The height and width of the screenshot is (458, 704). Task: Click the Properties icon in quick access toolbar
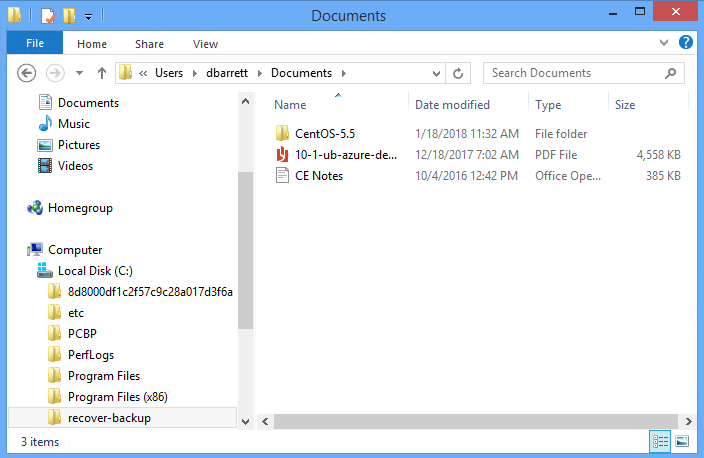tap(48, 16)
